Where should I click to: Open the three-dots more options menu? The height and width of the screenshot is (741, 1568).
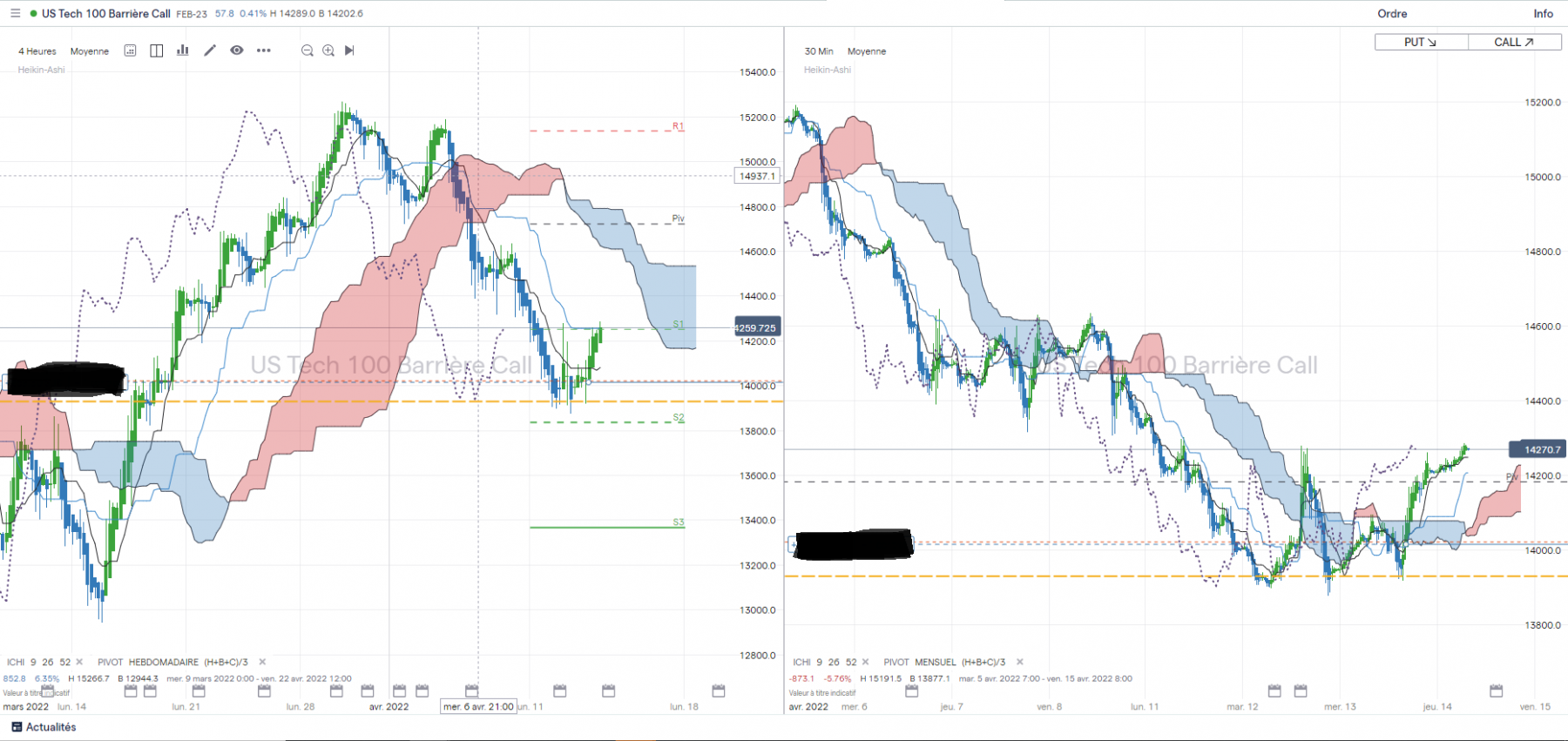tap(264, 51)
